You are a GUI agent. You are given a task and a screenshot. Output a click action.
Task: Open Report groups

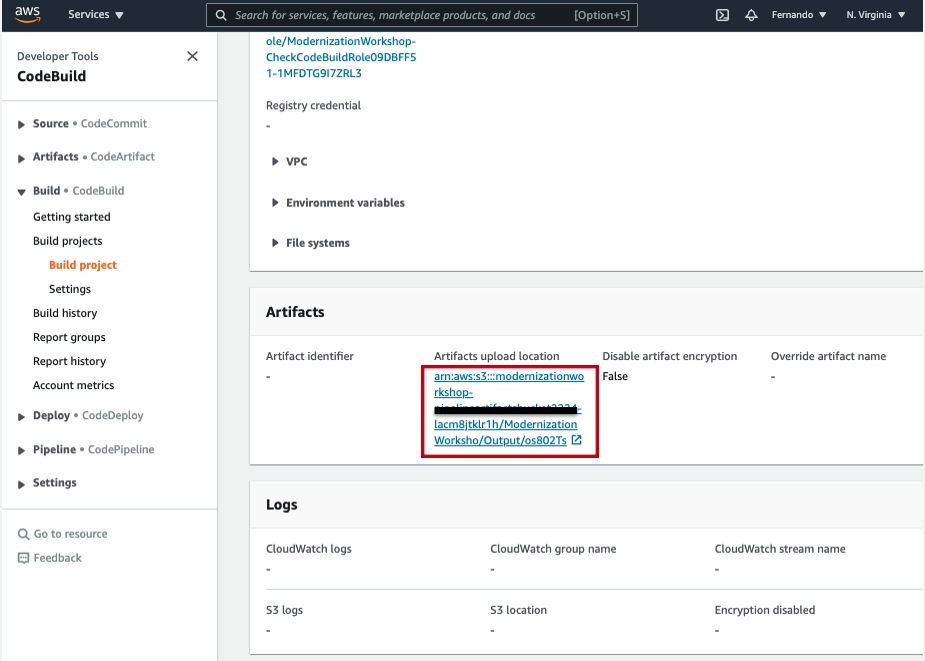coord(69,337)
